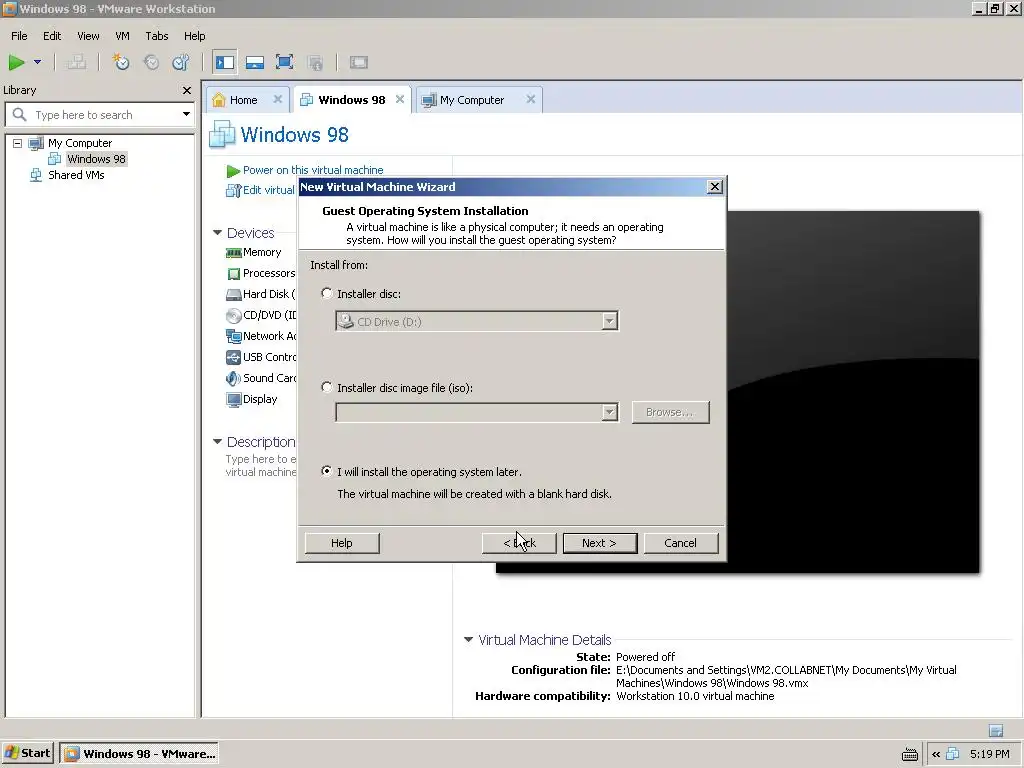Image resolution: width=1024 pixels, height=768 pixels.
Task: Click the Revert to Snapshot toolbar icon
Action: coord(151,62)
